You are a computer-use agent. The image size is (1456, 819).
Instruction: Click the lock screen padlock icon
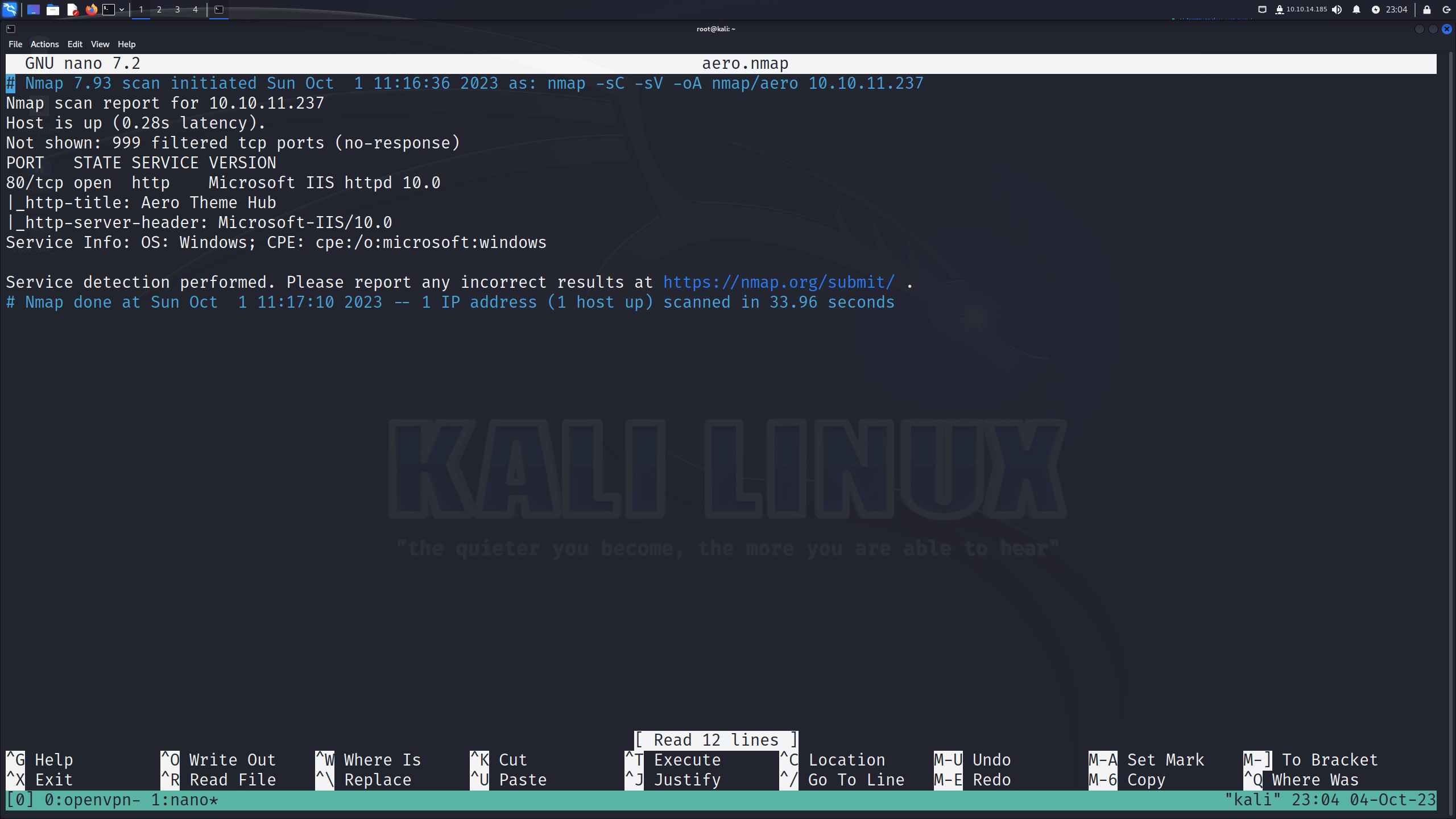click(1426, 10)
